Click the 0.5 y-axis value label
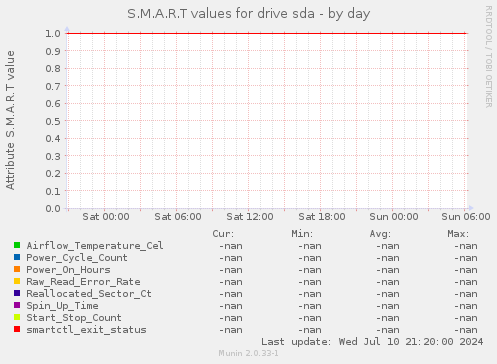 tap(53, 121)
